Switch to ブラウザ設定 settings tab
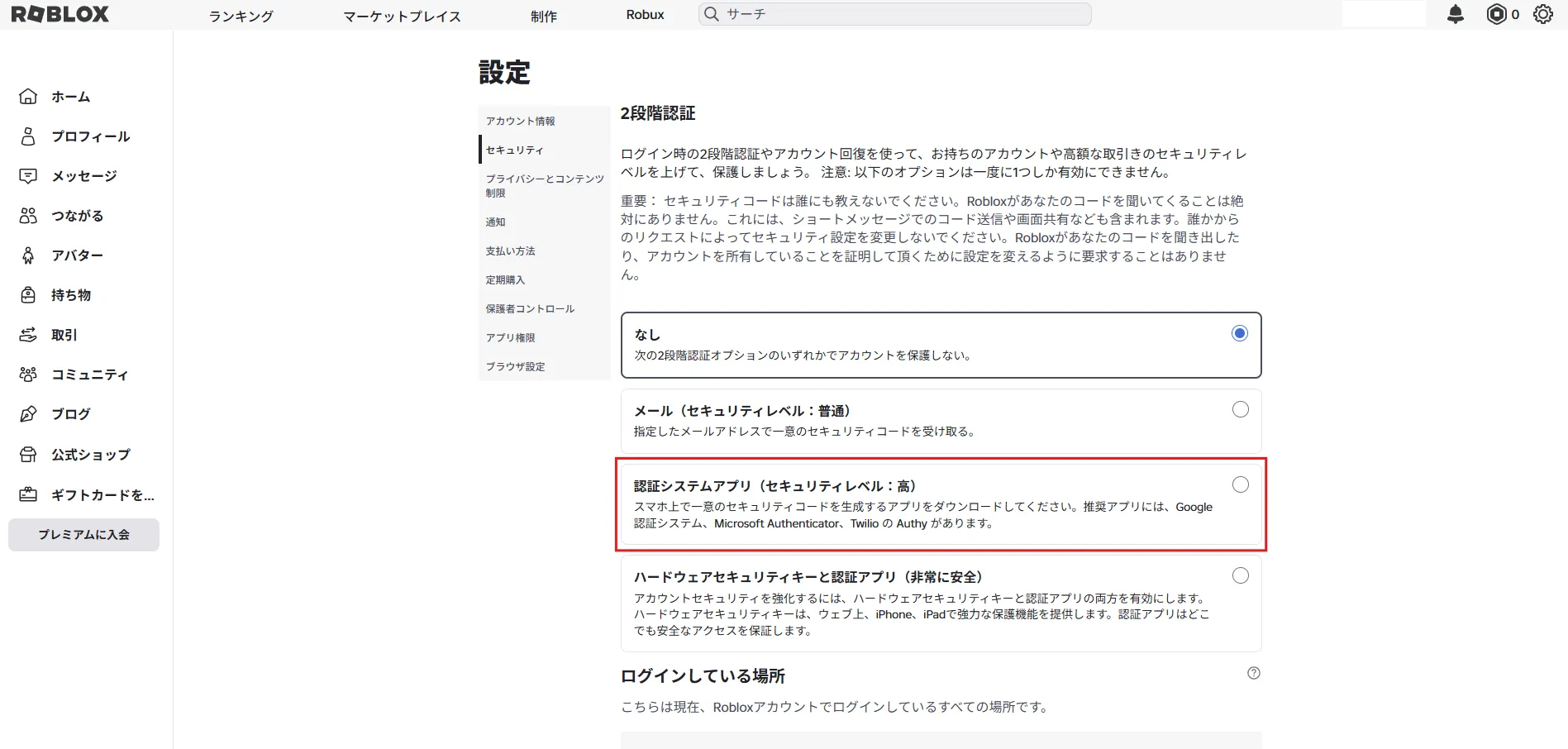The width and height of the screenshot is (1568, 749). point(544,366)
